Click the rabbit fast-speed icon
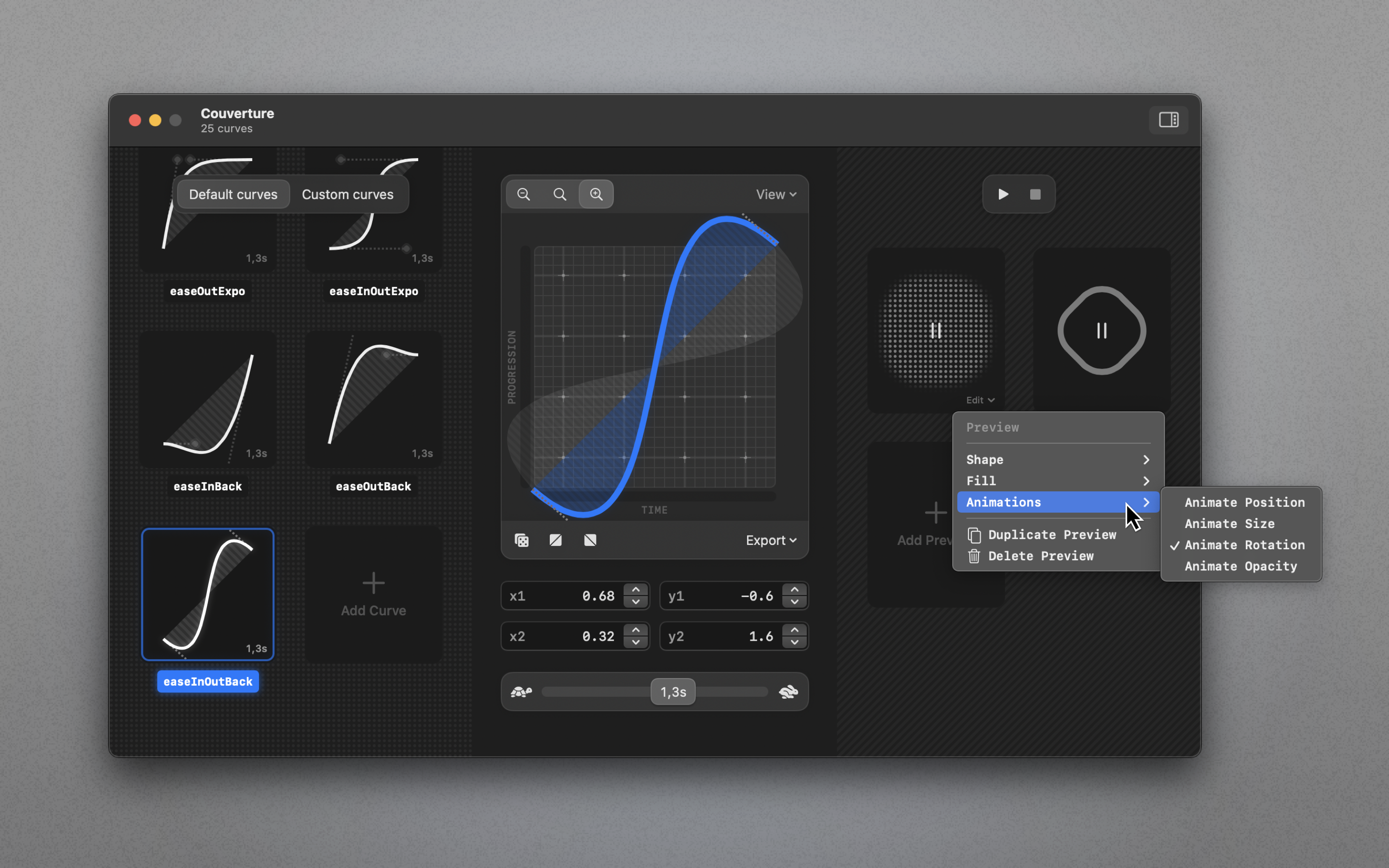1389x868 pixels. (788, 692)
